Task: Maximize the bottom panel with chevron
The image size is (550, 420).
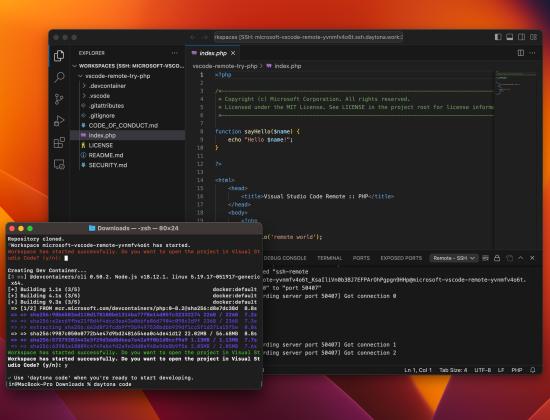Action: 521,258
